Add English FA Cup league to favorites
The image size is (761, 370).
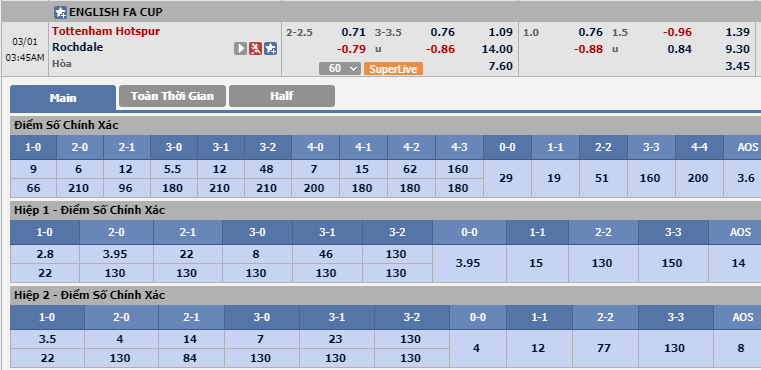click(x=60, y=12)
